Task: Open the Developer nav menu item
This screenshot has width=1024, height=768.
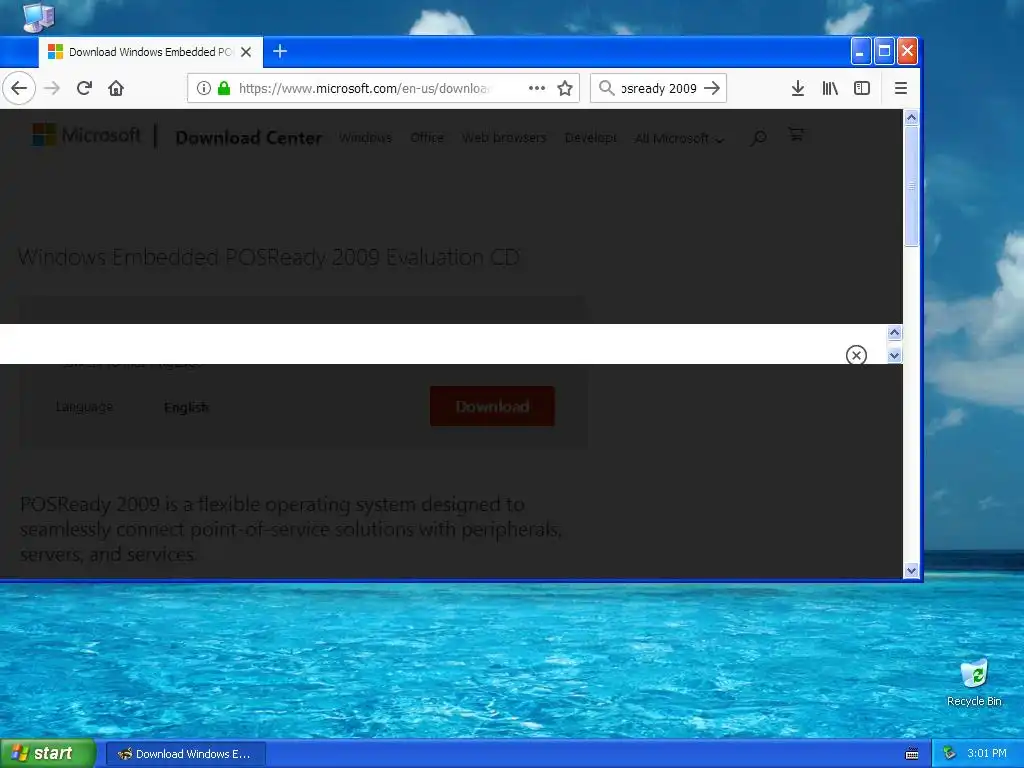Action: pos(590,138)
